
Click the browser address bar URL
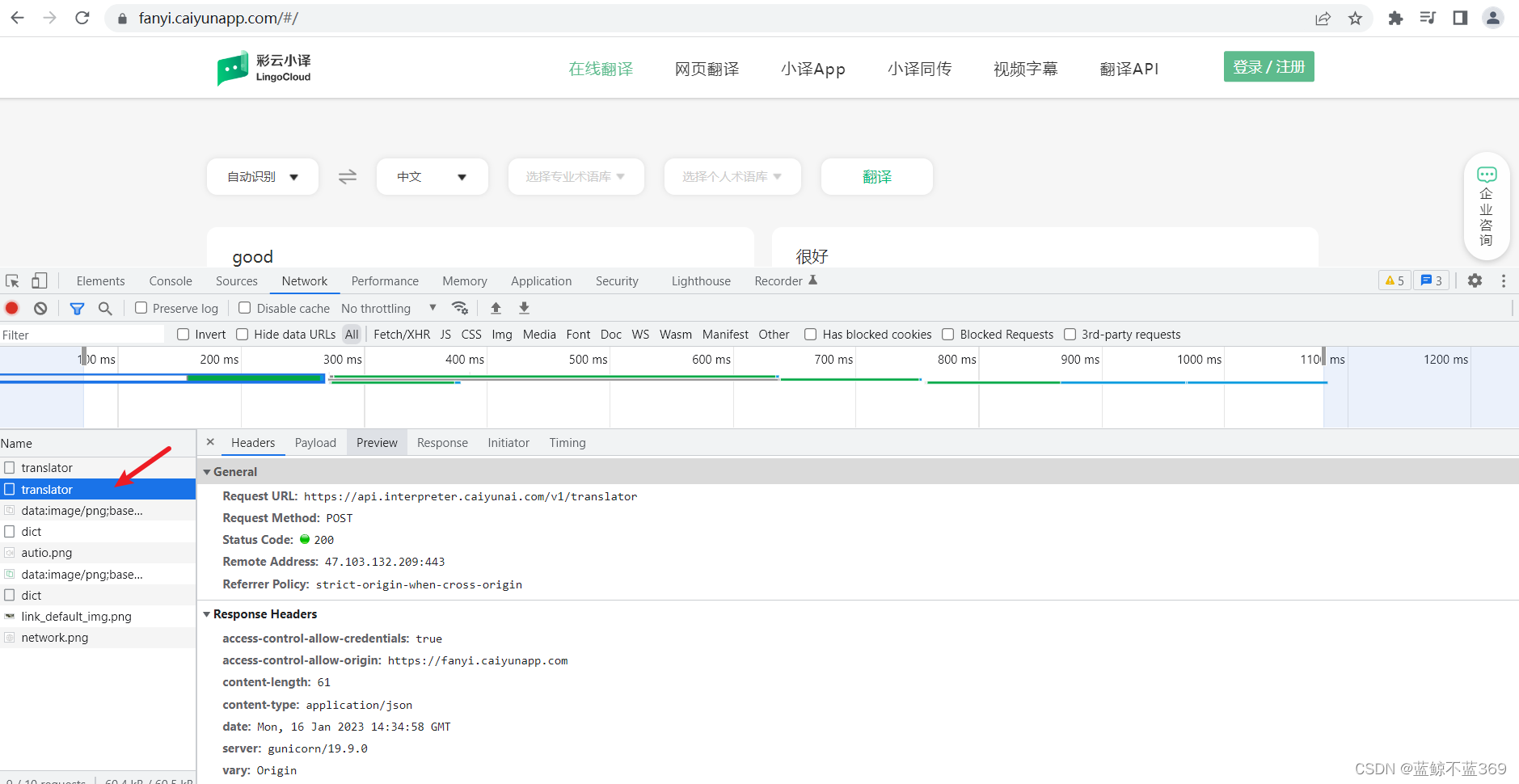click(x=218, y=18)
